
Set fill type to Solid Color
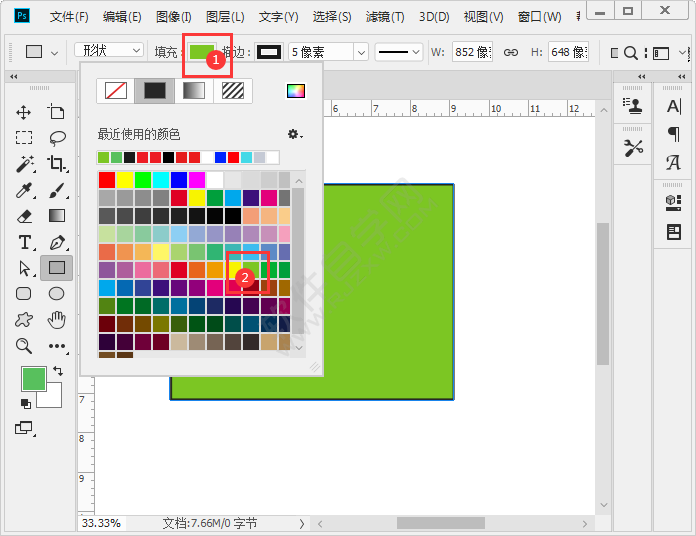pos(154,91)
